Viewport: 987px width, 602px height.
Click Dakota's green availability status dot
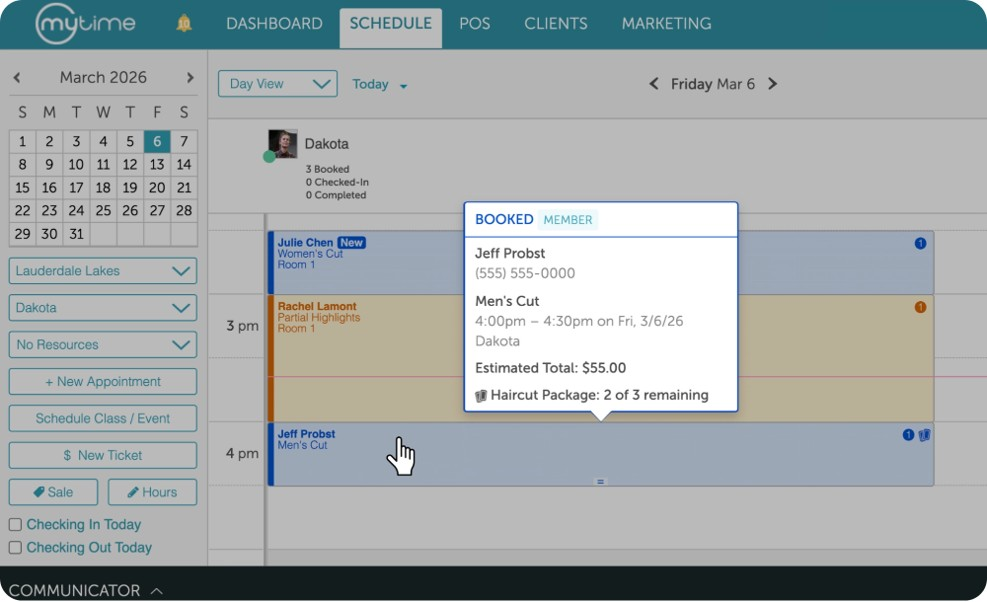[269, 157]
